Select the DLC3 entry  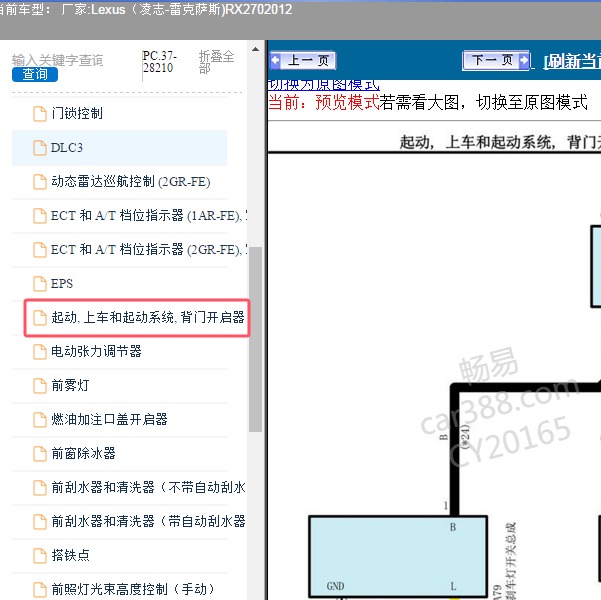point(67,148)
